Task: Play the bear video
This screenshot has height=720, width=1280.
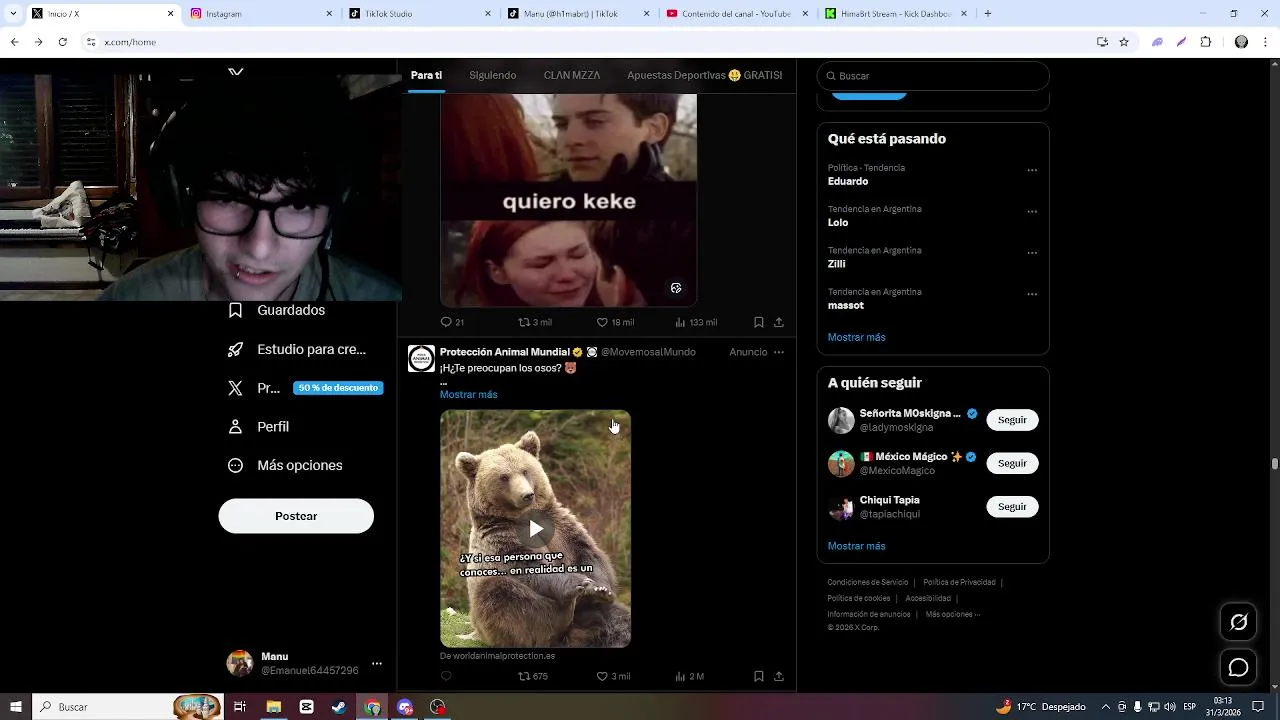Action: (536, 529)
